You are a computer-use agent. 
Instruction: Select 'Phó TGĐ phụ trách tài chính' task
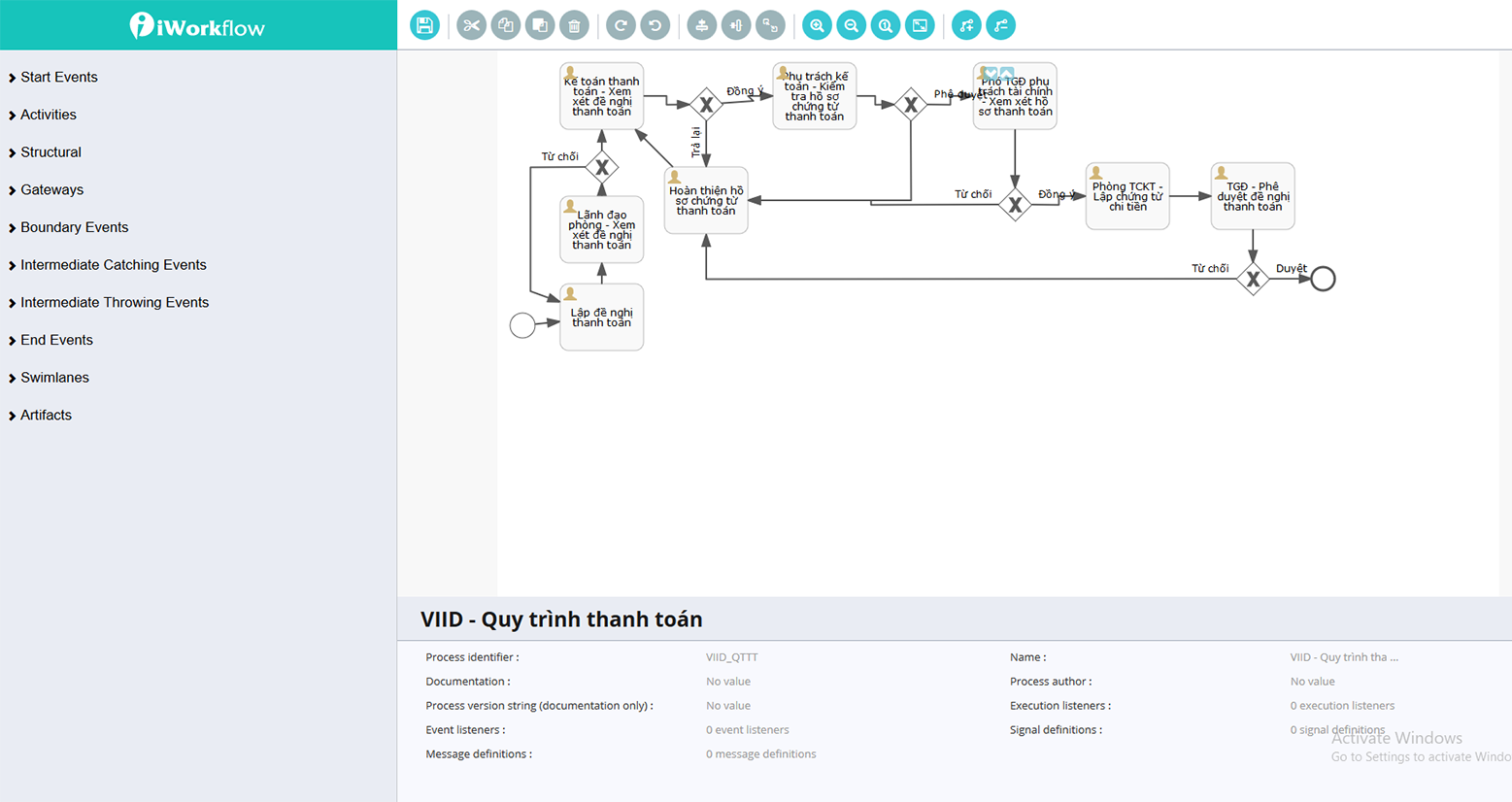(x=1015, y=96)
